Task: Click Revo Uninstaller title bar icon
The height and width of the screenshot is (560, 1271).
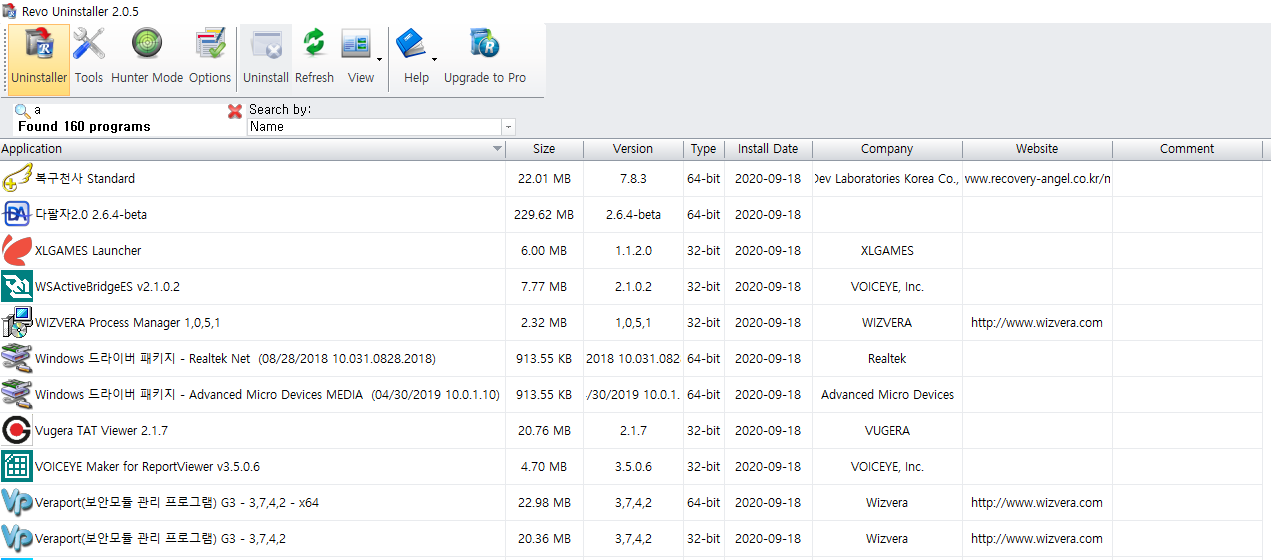Action: click(x=10, y=11)
